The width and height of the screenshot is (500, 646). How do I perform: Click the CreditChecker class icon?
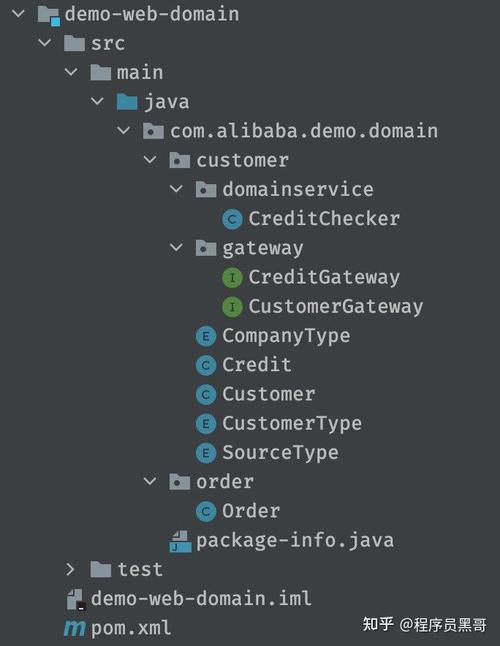tap(232, 219)
